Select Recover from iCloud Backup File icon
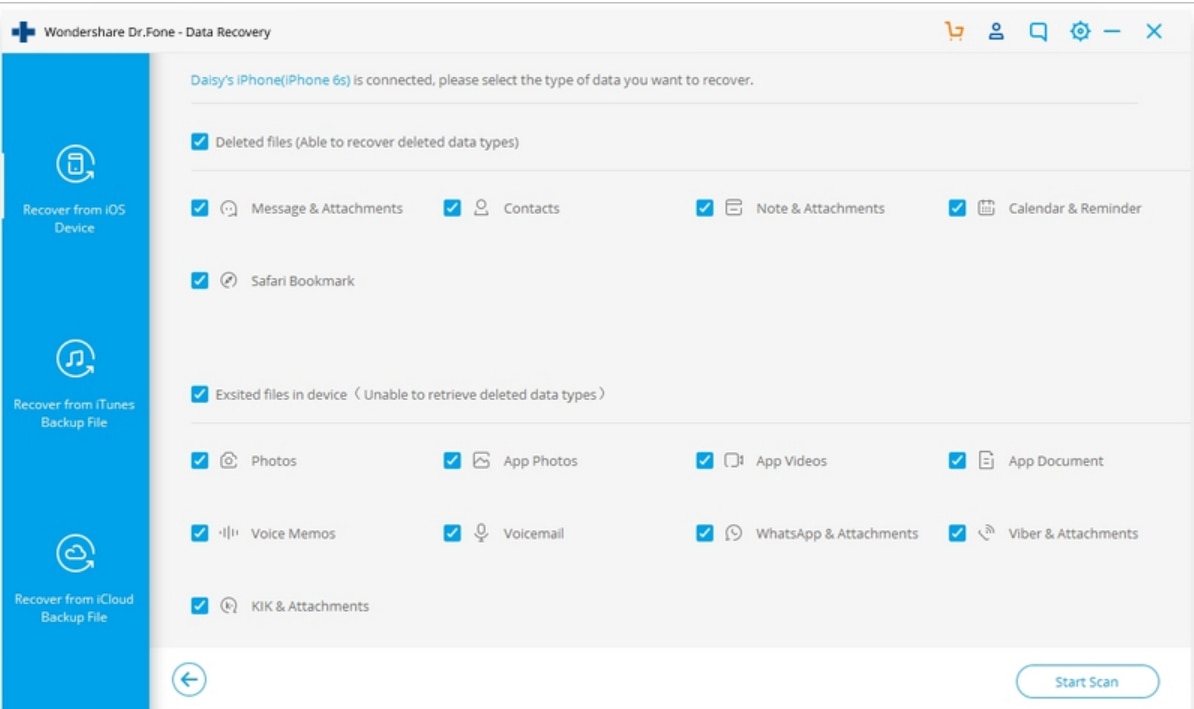Image resolution: width=1194 pixels, height=709 pixels. 75,554
